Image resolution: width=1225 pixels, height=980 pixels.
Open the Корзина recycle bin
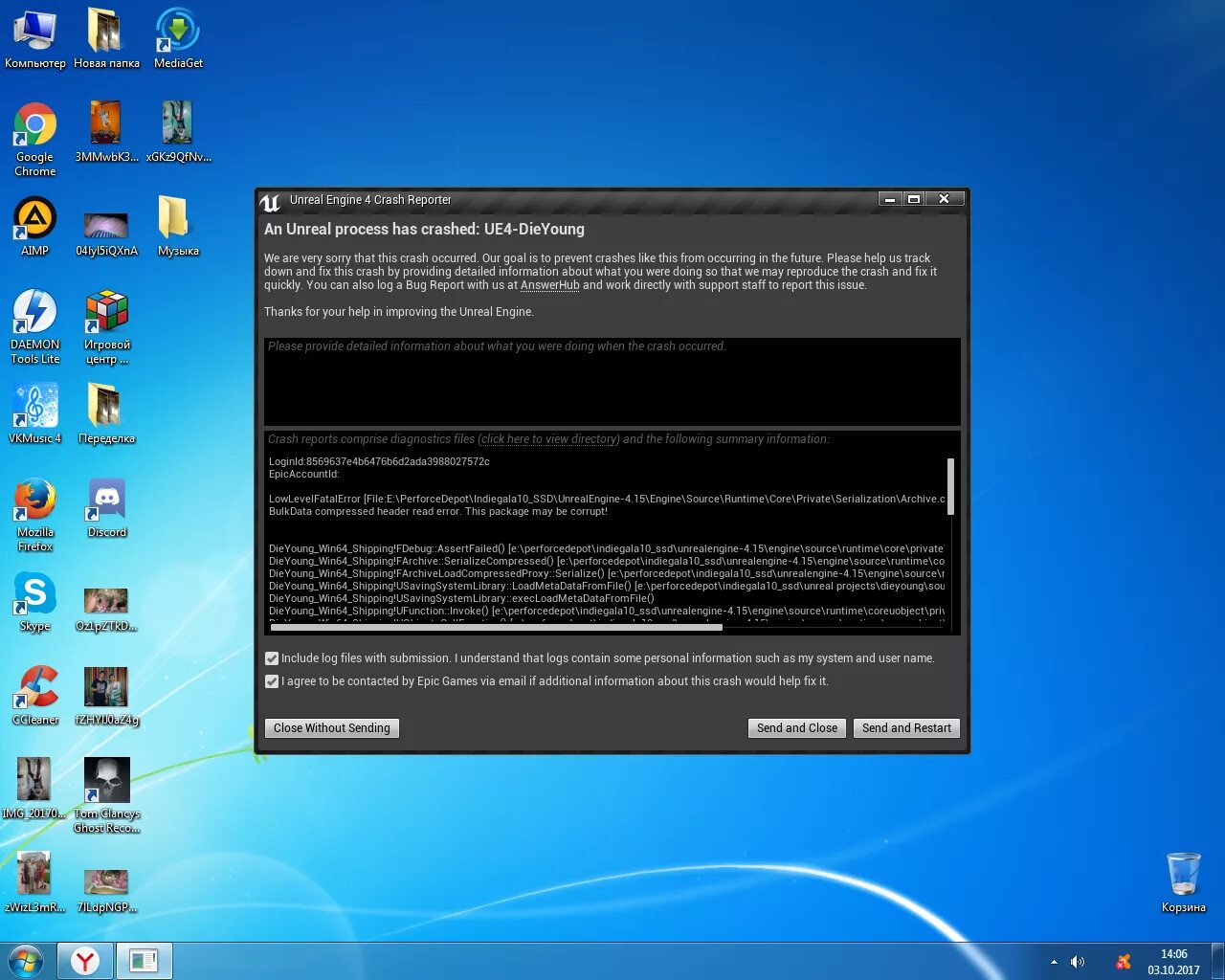pyautogui.click(x=1184, y=881)
